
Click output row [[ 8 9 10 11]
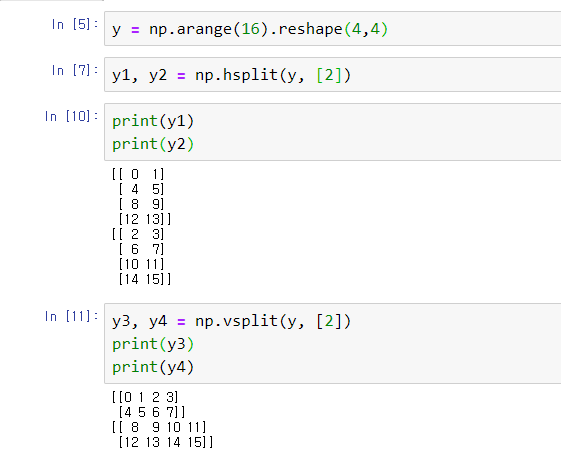pyautogui.click(x=159, y=427)
